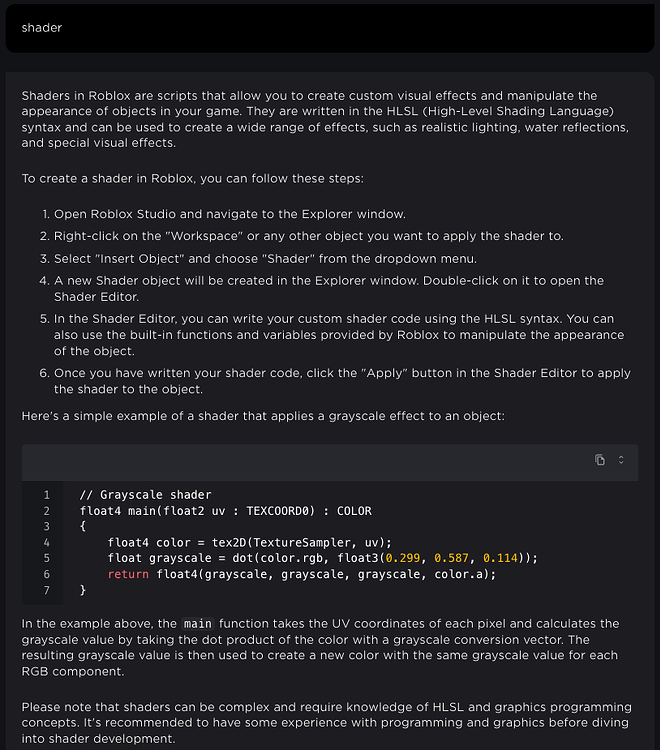
Task: Click code line number 2
Action: [x=46, y=511]
